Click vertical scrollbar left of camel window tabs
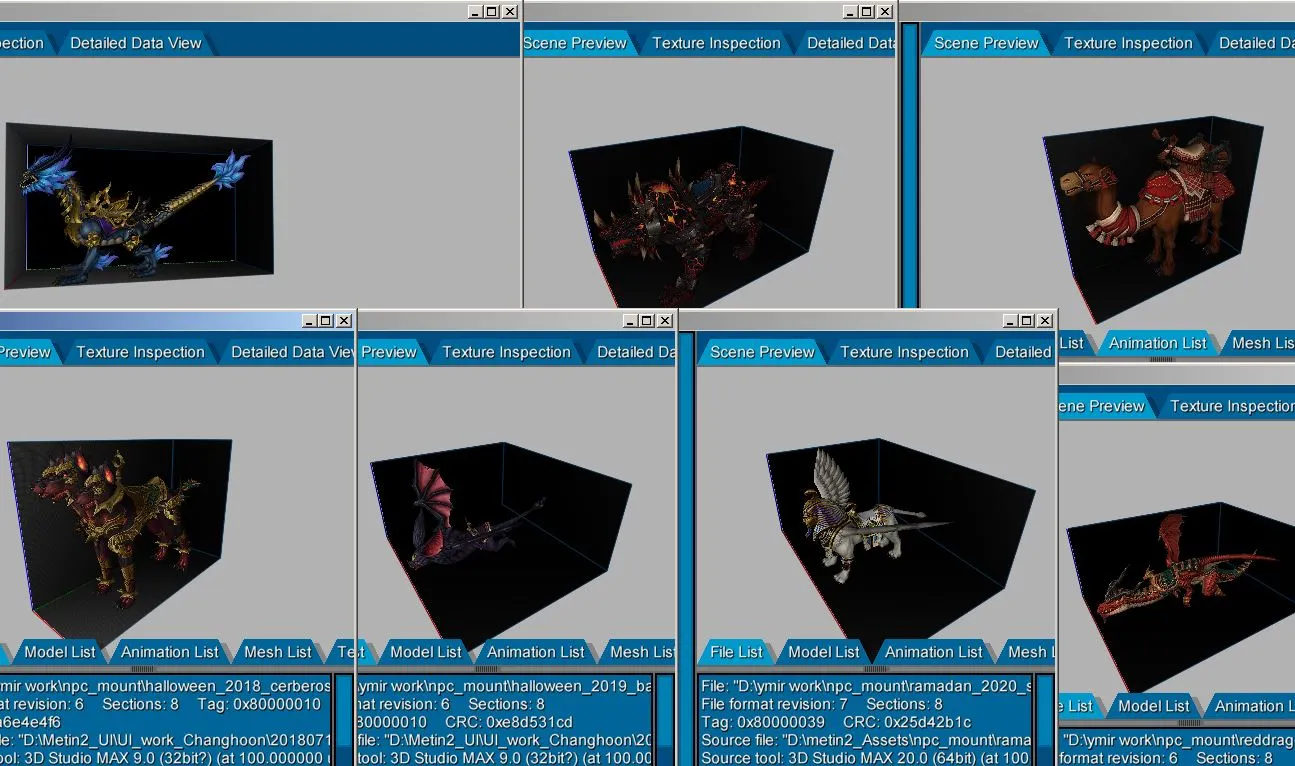Image resolution: width=1295 pixels, height=766 pixels. (910, 165)
